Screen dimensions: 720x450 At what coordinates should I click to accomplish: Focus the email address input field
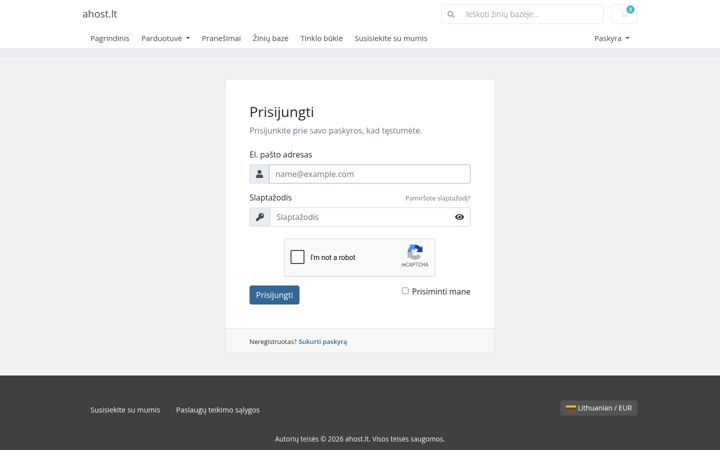tap(370, 174)
